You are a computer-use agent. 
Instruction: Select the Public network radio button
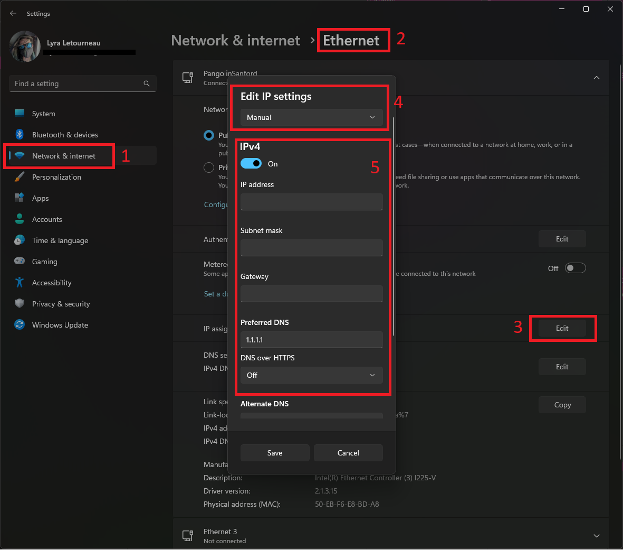click(209, 134)
